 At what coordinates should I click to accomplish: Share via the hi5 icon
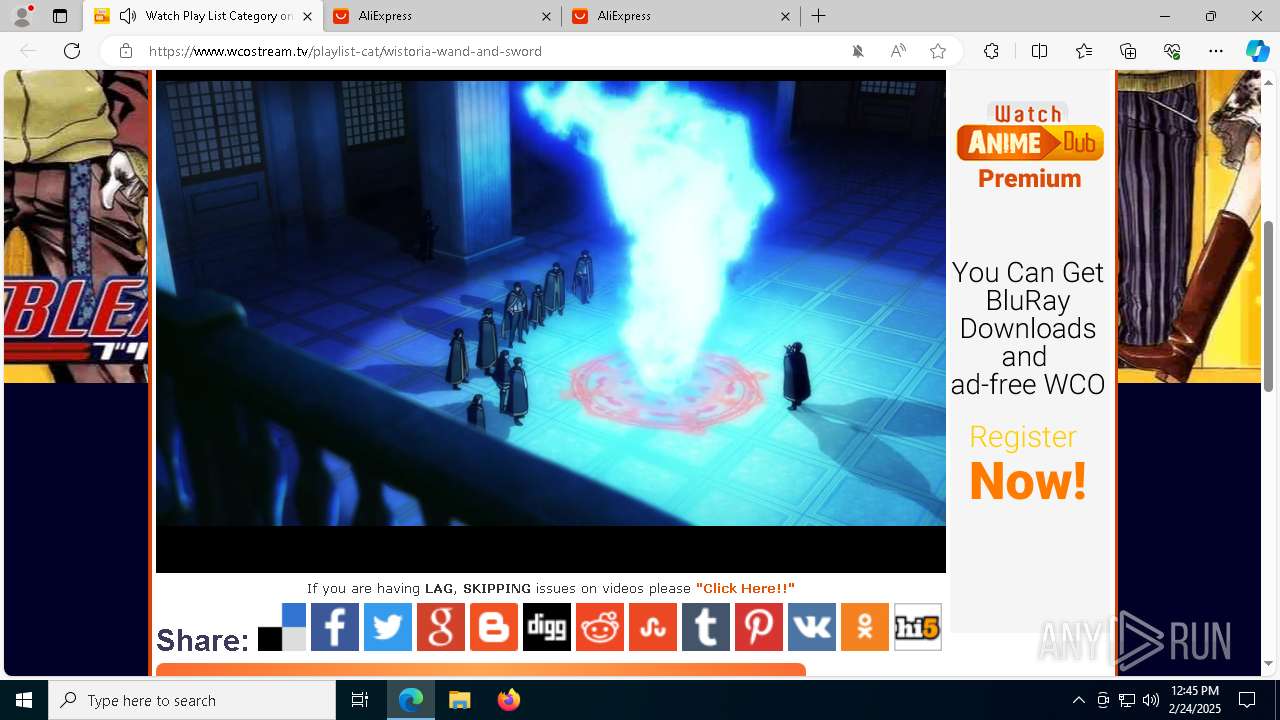pos(918,627)
